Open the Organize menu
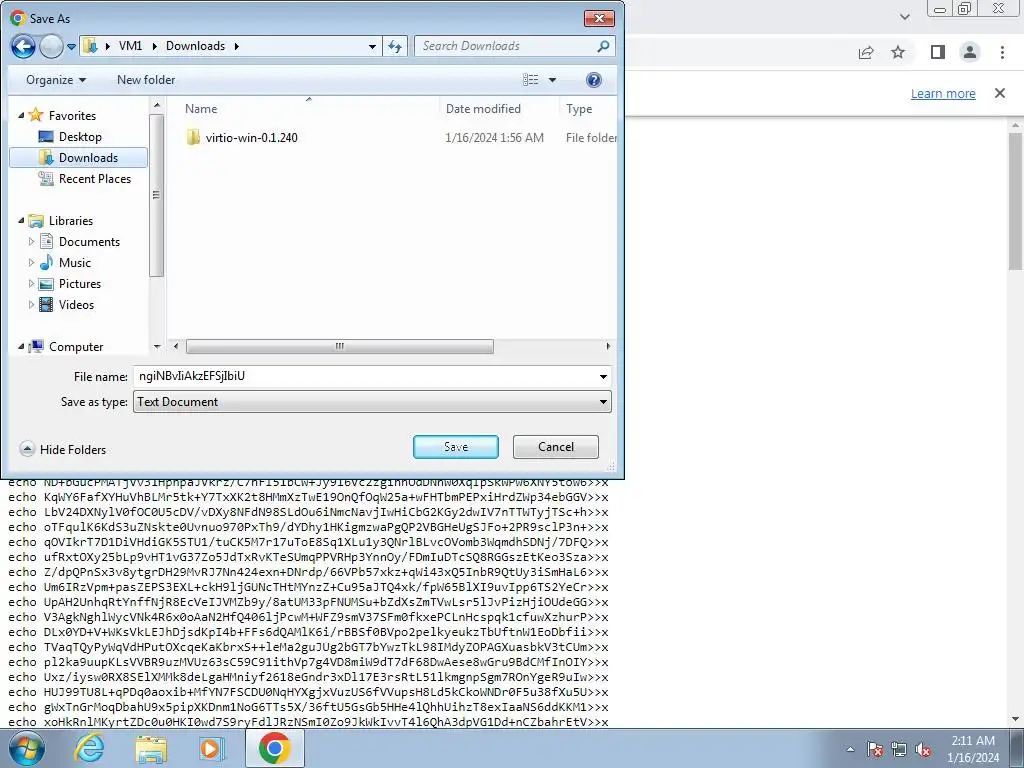The image size is (1024, 768). [56, 80]
